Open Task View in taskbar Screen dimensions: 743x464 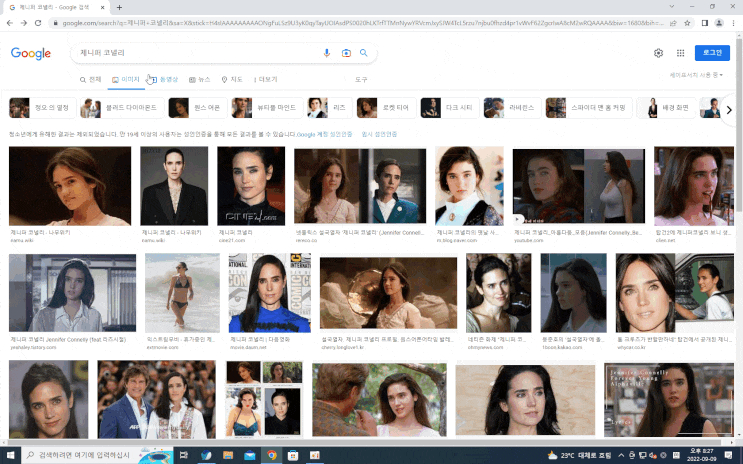click(184, 455)
